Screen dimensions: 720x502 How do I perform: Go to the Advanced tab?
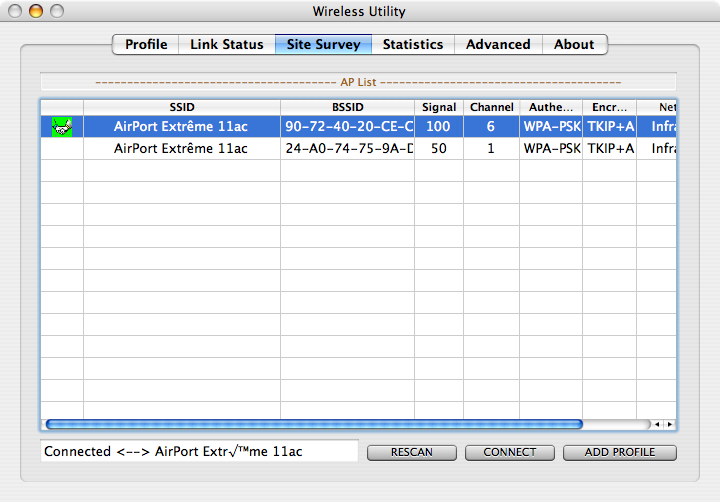tap(498, 45)
